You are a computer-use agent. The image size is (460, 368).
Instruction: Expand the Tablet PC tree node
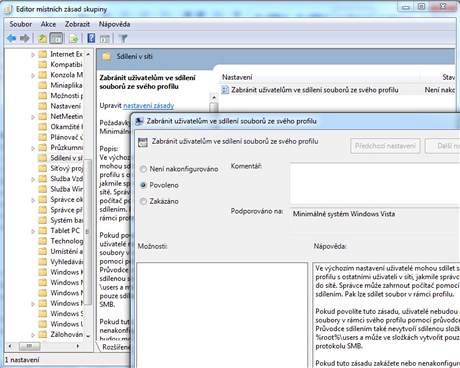33,231
